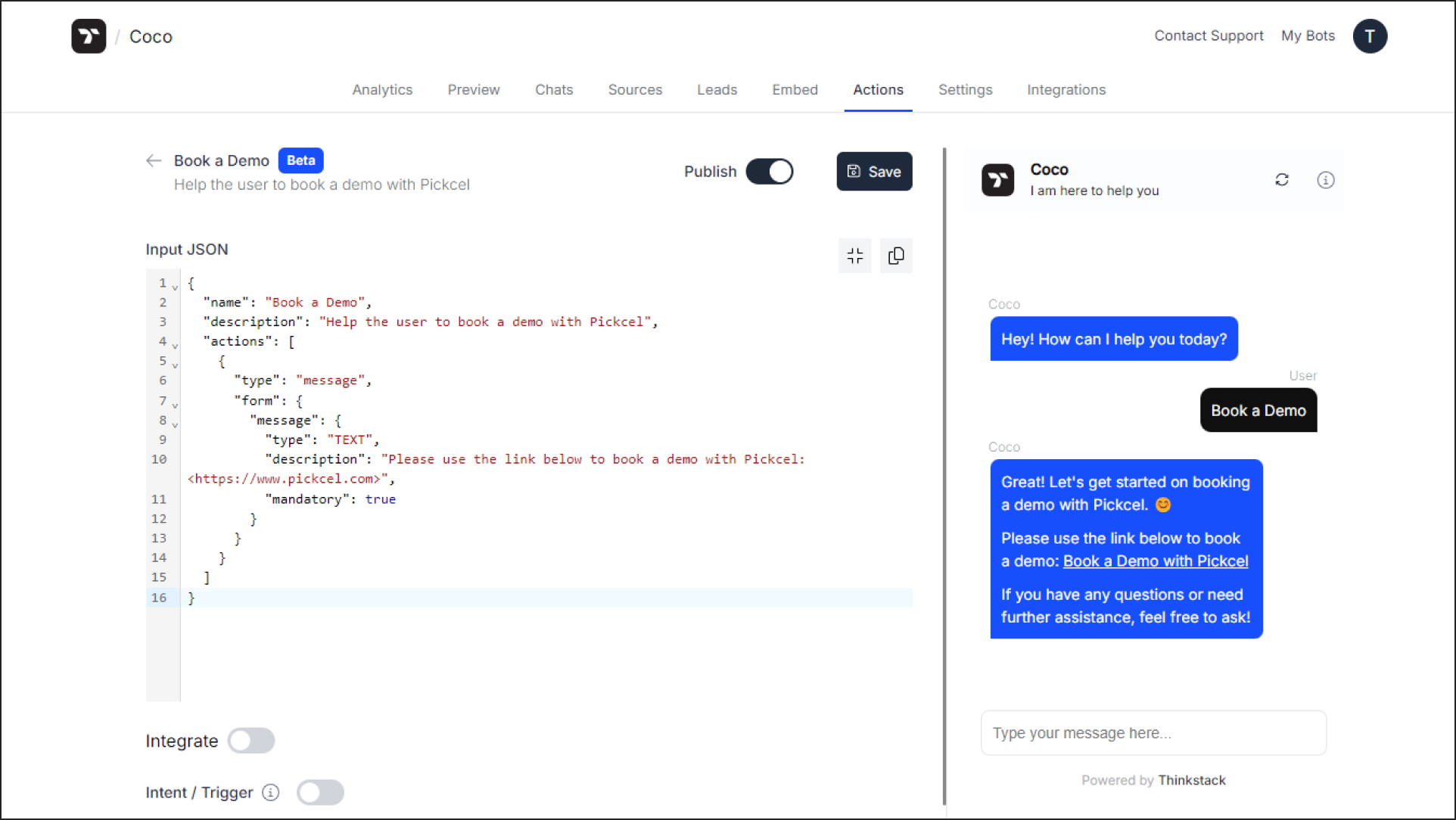Select the Actions tab
The height and width of the screenshot is (820, 1456).
pos(878,90)
